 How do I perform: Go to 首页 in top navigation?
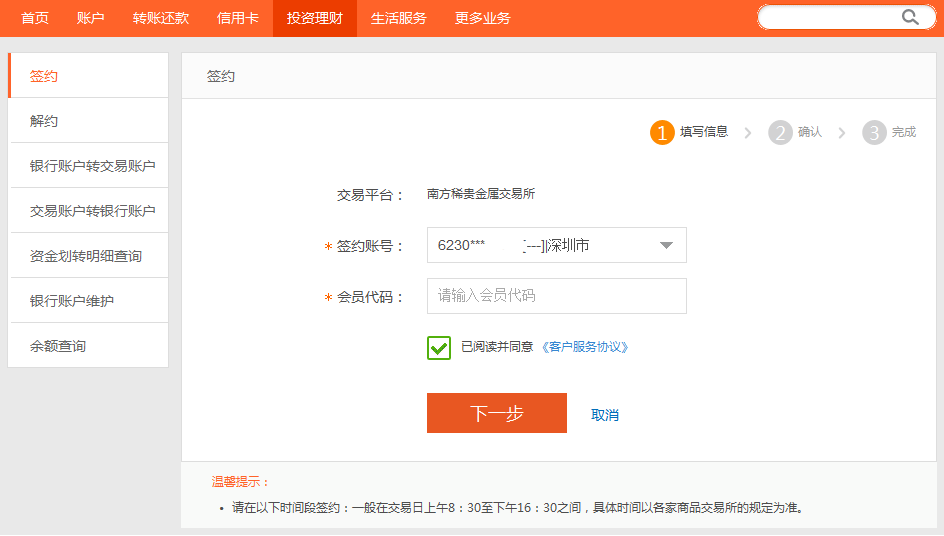35,18
